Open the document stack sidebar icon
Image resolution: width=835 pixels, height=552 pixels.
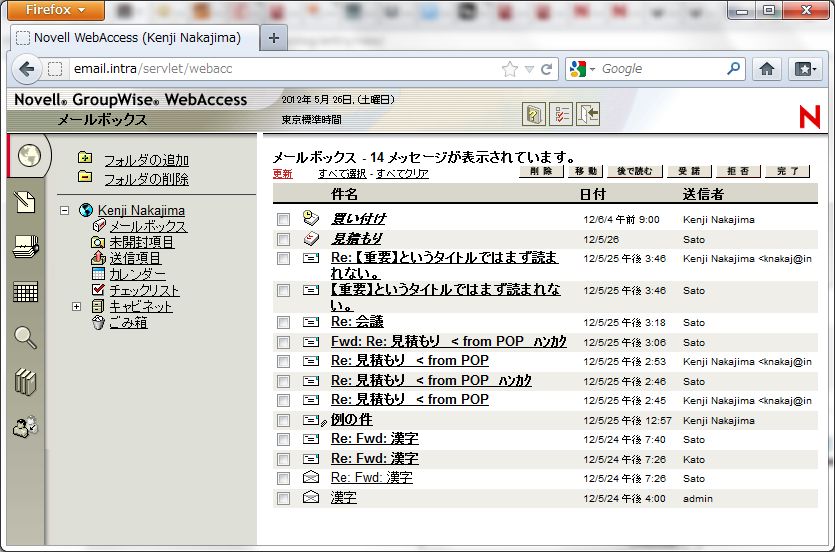click(x=26, y=246)
